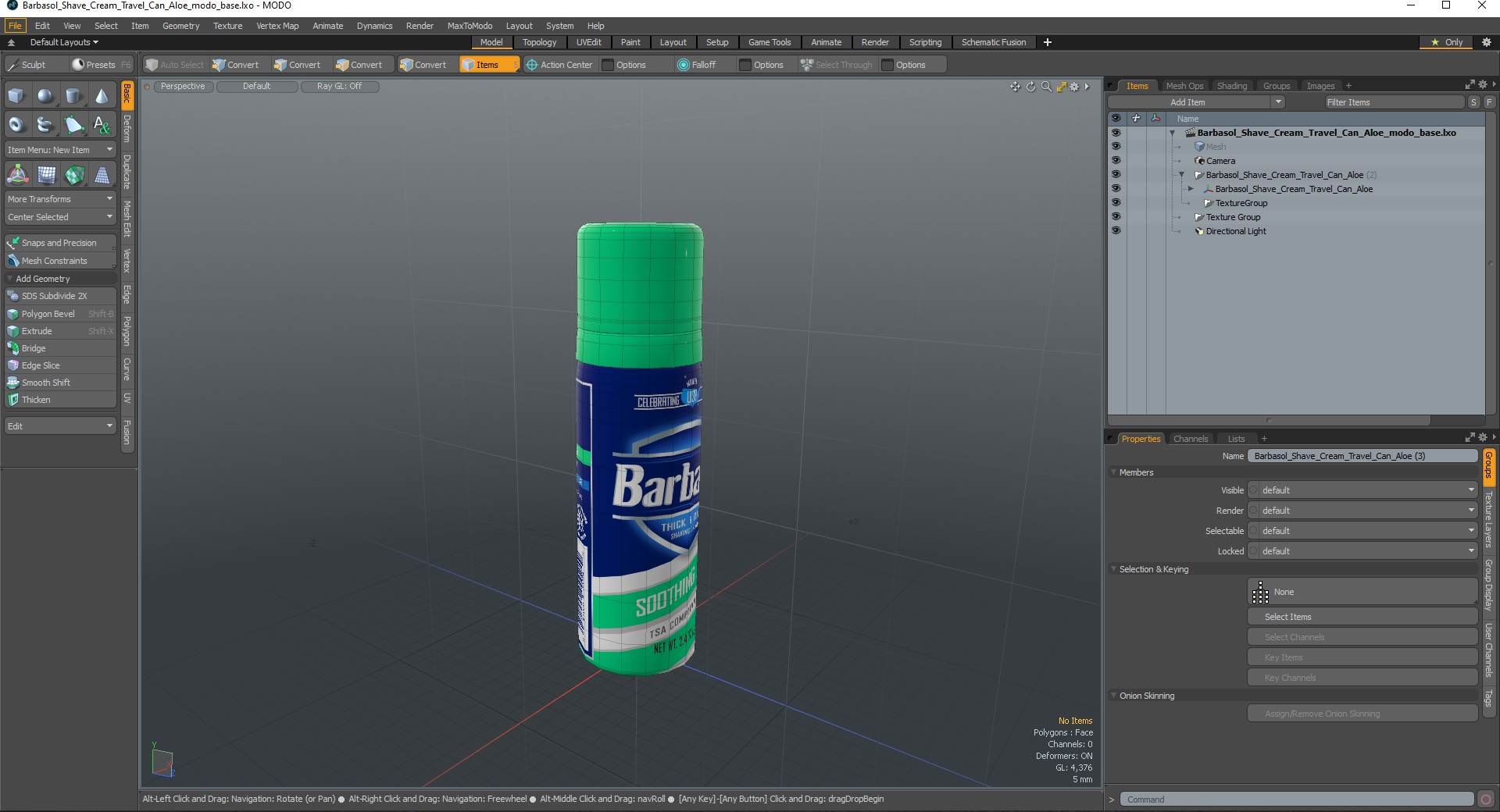Open the Edit dropdown in the tool panel
Viewport: 1500px width, 812px height.
pyautogui.click(x=60, y=426)
